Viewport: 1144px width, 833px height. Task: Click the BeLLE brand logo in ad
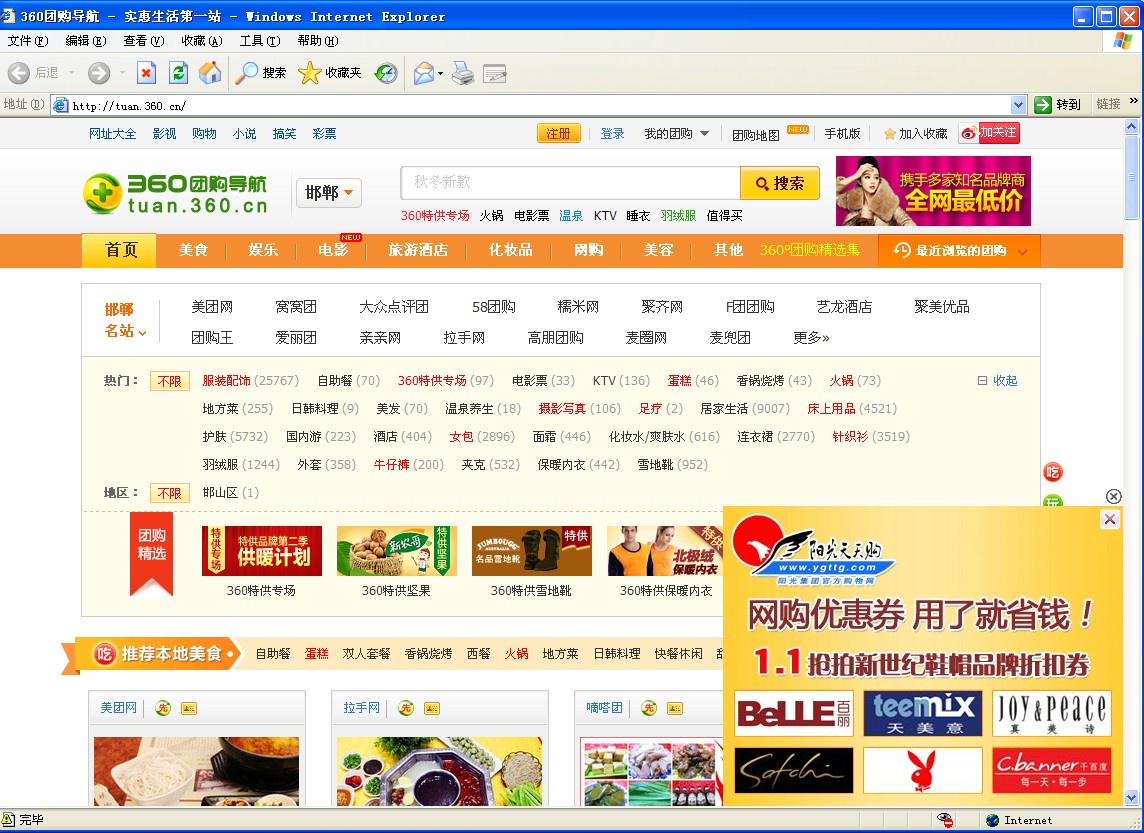click(x=793, y=713)
